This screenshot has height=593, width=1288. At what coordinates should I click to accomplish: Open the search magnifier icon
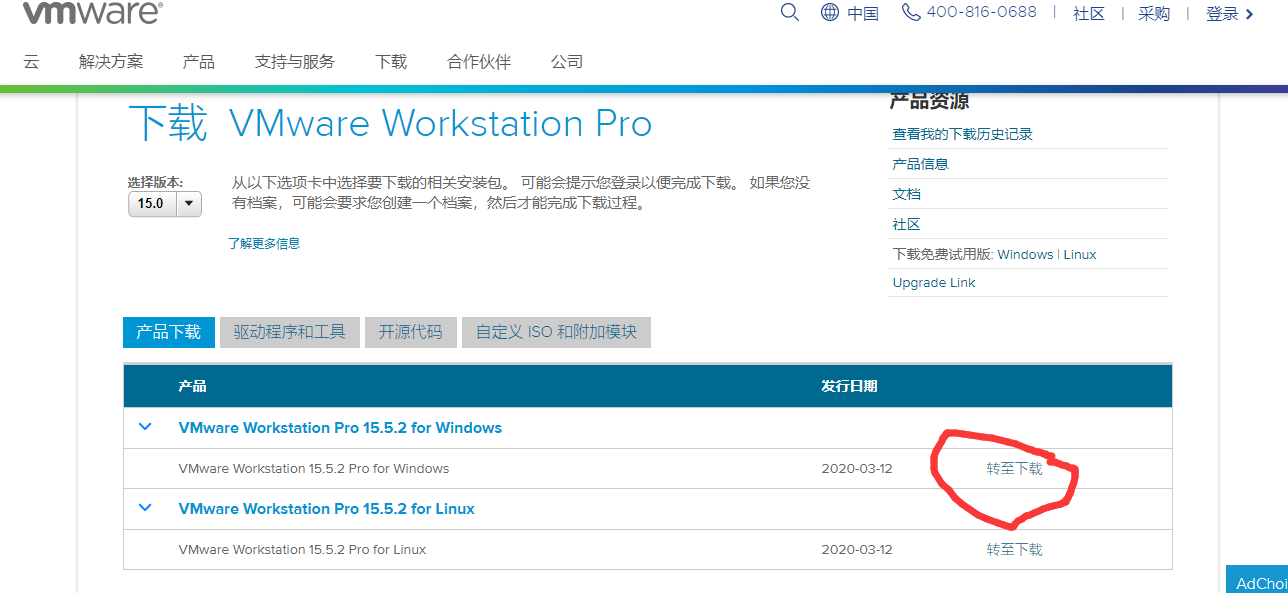tap(790, 12)
